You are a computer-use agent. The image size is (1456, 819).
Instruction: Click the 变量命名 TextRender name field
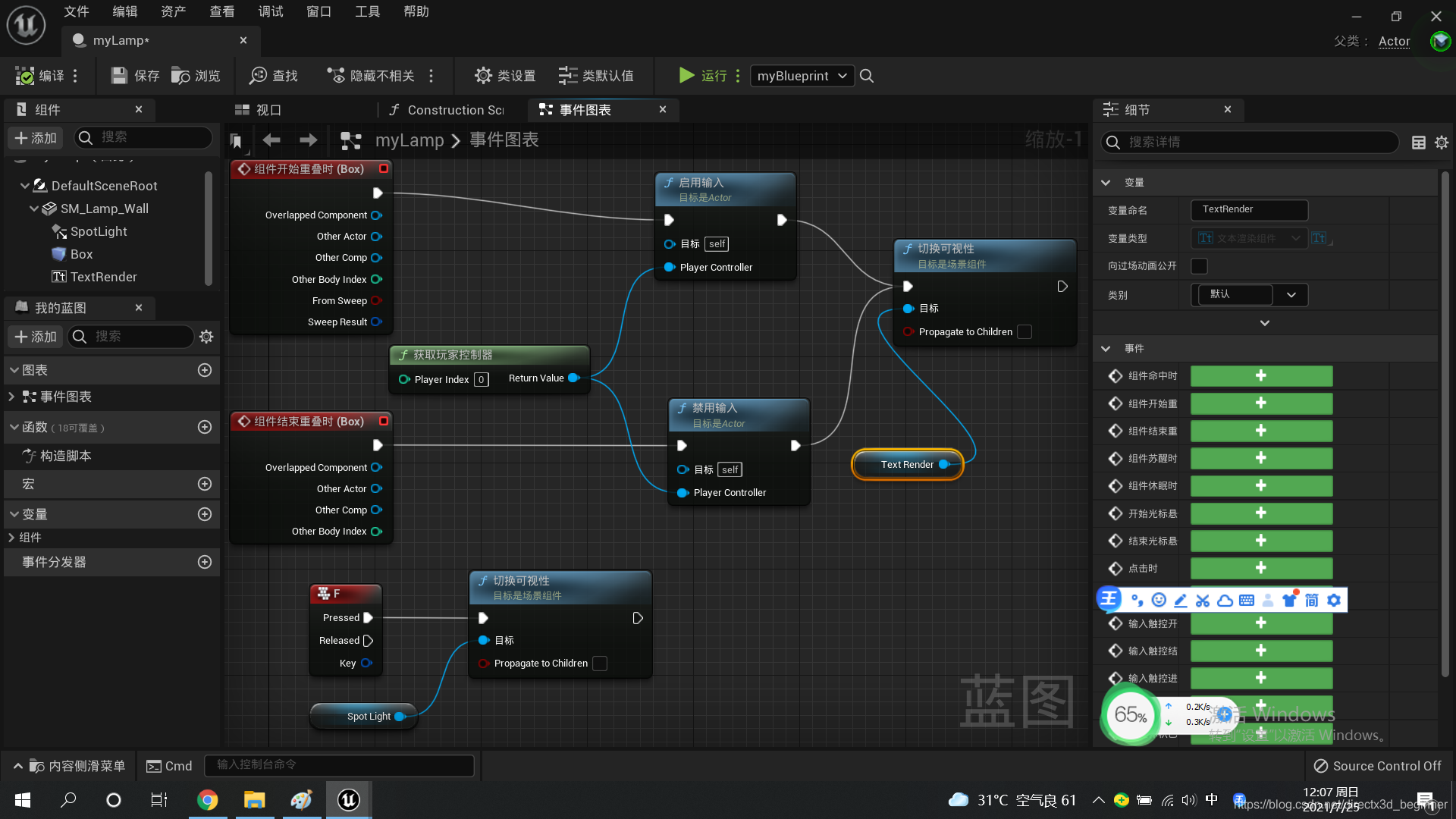(x=1248, y=210)
